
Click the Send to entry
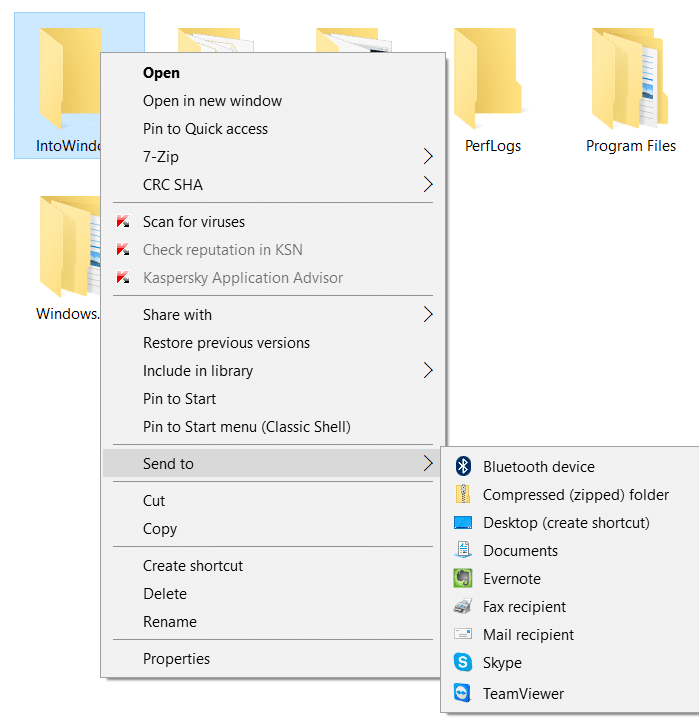click(273, 463)
